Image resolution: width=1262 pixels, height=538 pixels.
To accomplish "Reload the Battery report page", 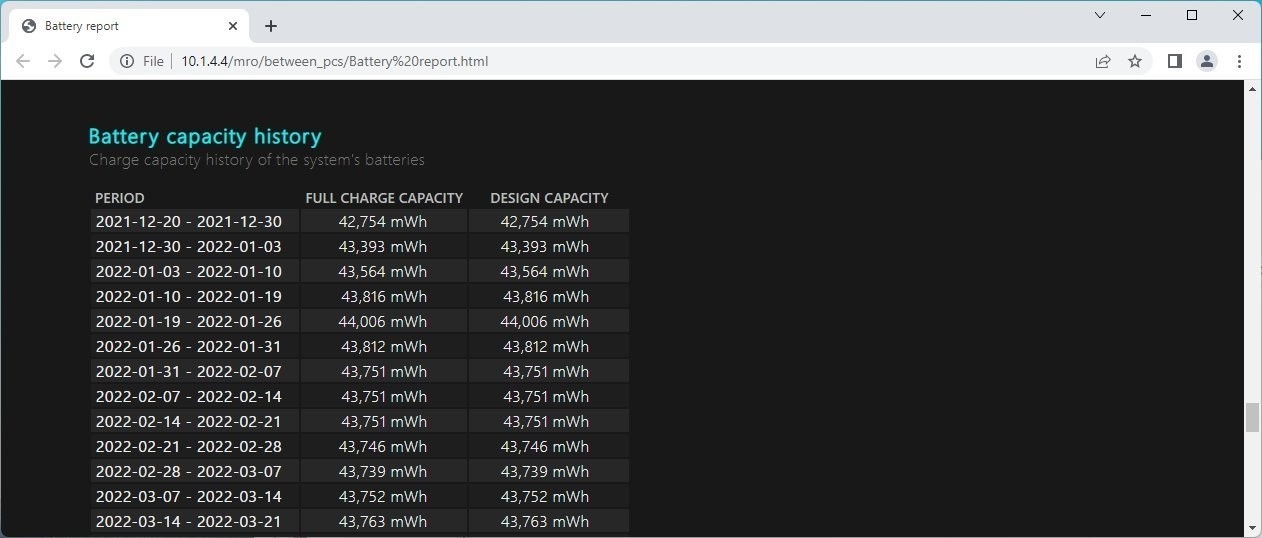I will coord(87,61).
